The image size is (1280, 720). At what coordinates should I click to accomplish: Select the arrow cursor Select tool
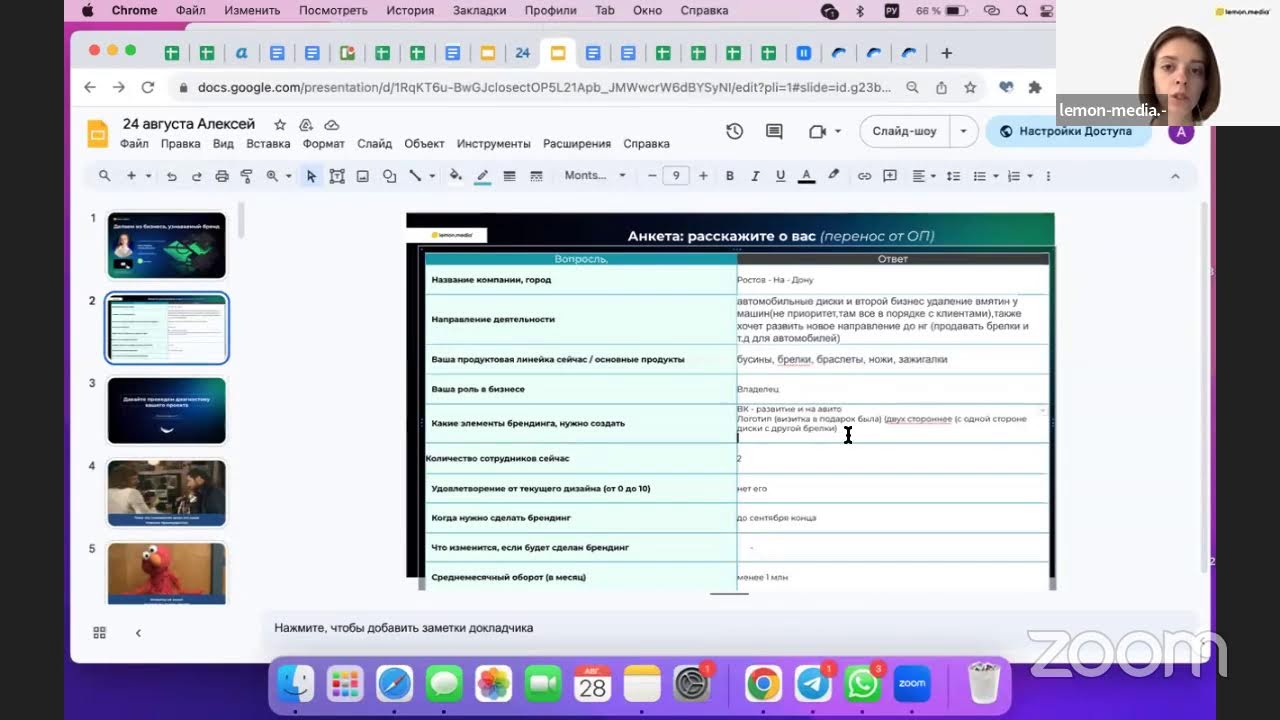[x=311, y=176]
